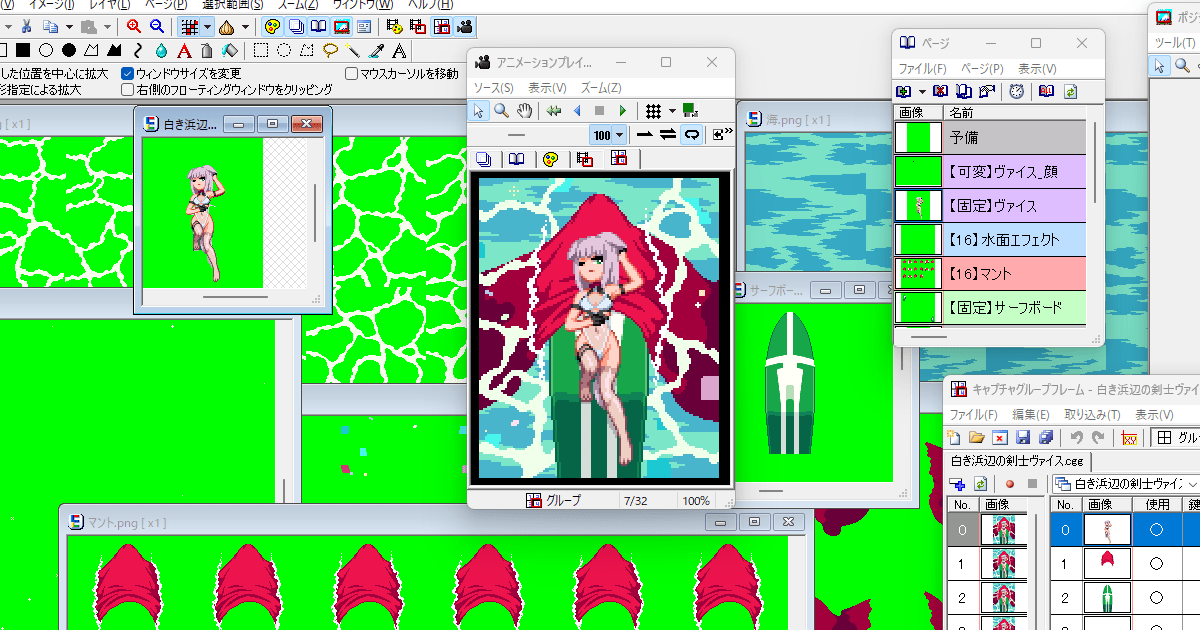Click the play button in the animation player
The image size is (1200, 630).
tap(623, 111)
